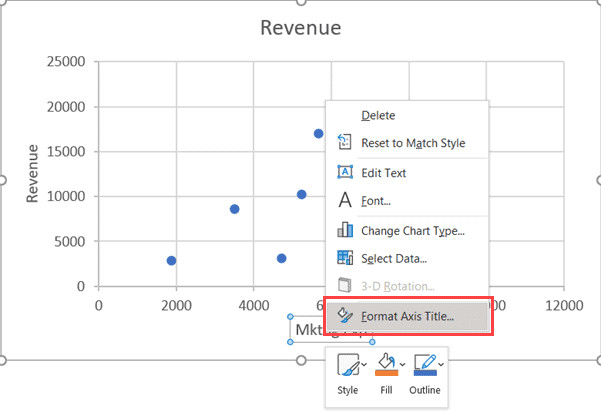The image size is (601, 412).
Task: Select the vertical 'Revenue' axis title
Action: pyautogui.click(x=33, y=174)
